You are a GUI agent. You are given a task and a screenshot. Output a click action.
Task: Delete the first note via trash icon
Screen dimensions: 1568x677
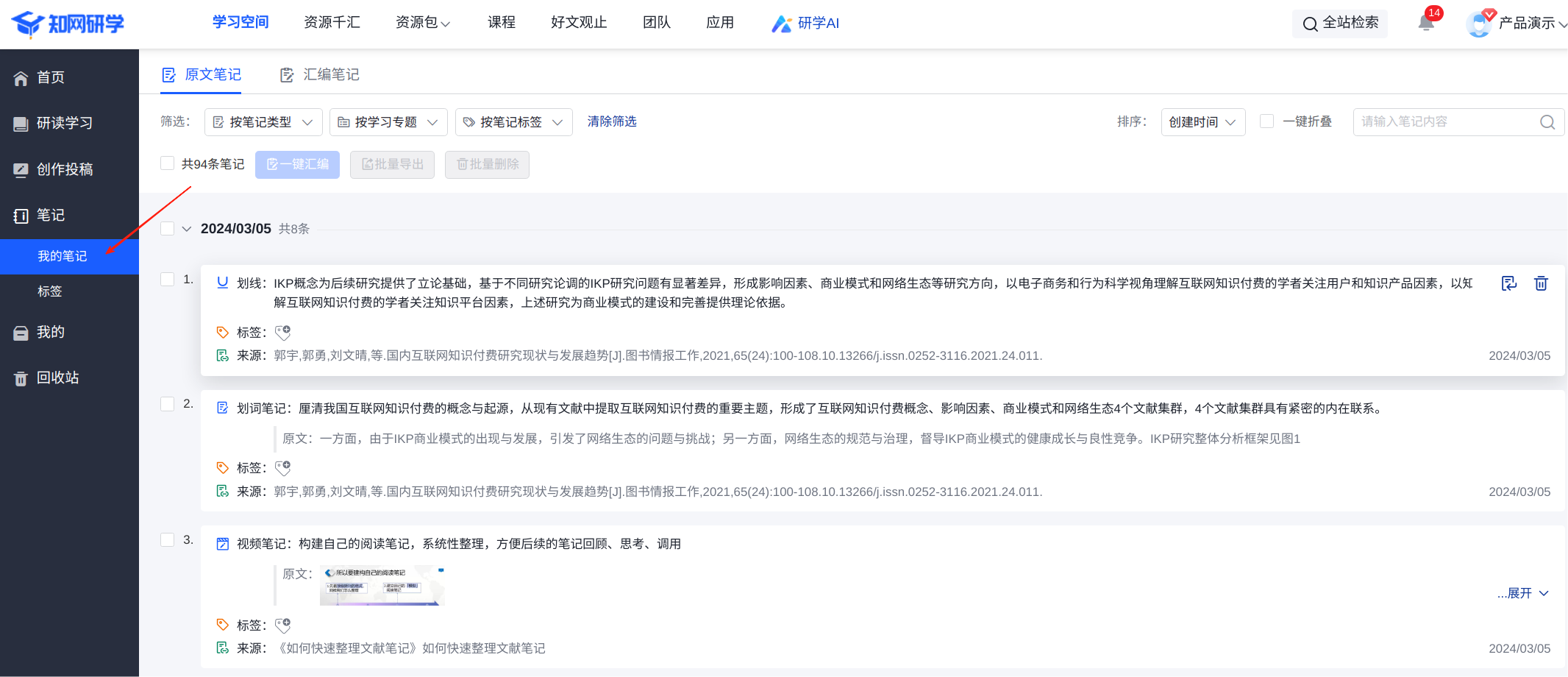(1541, 283)
